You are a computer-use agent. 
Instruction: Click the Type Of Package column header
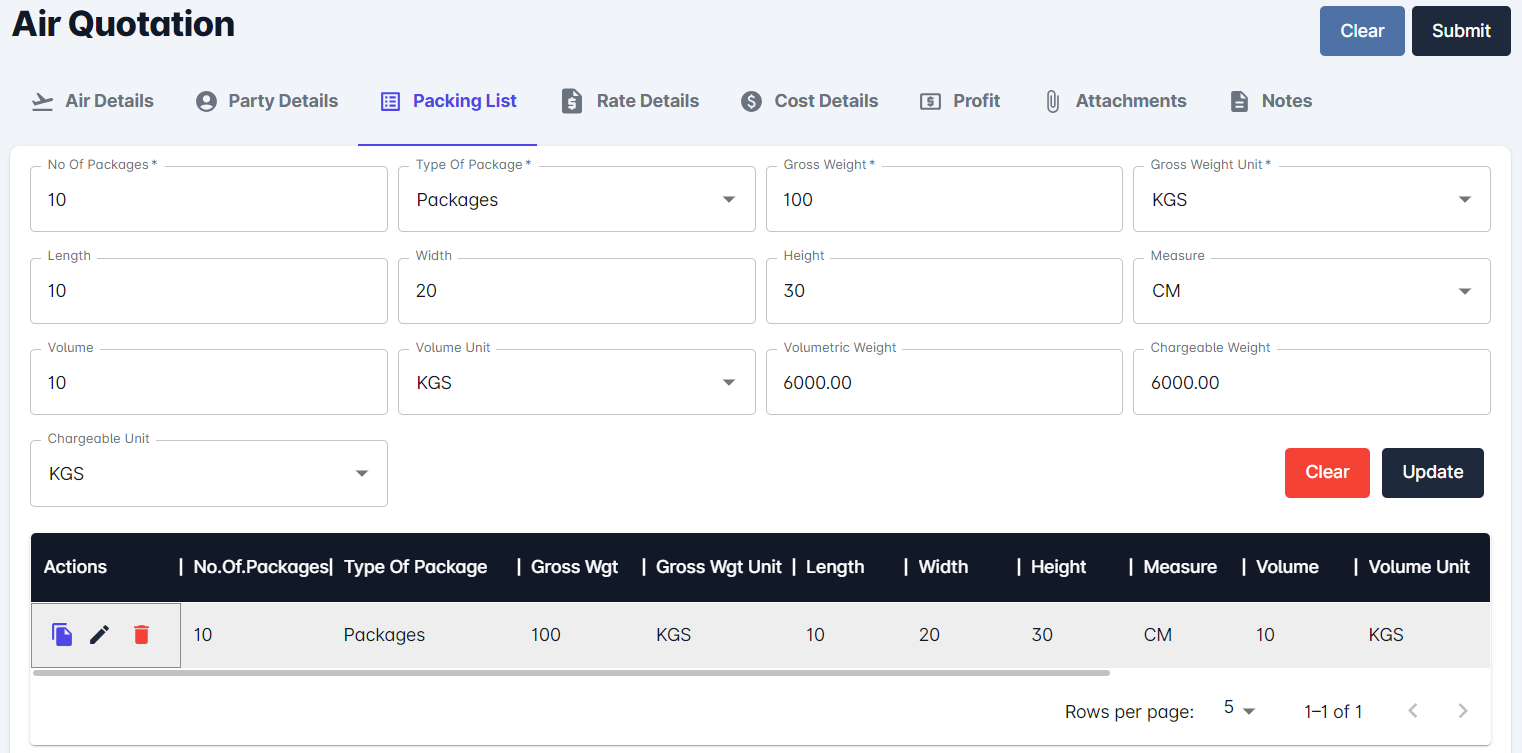pyautogui.click(x=415, y=567)
